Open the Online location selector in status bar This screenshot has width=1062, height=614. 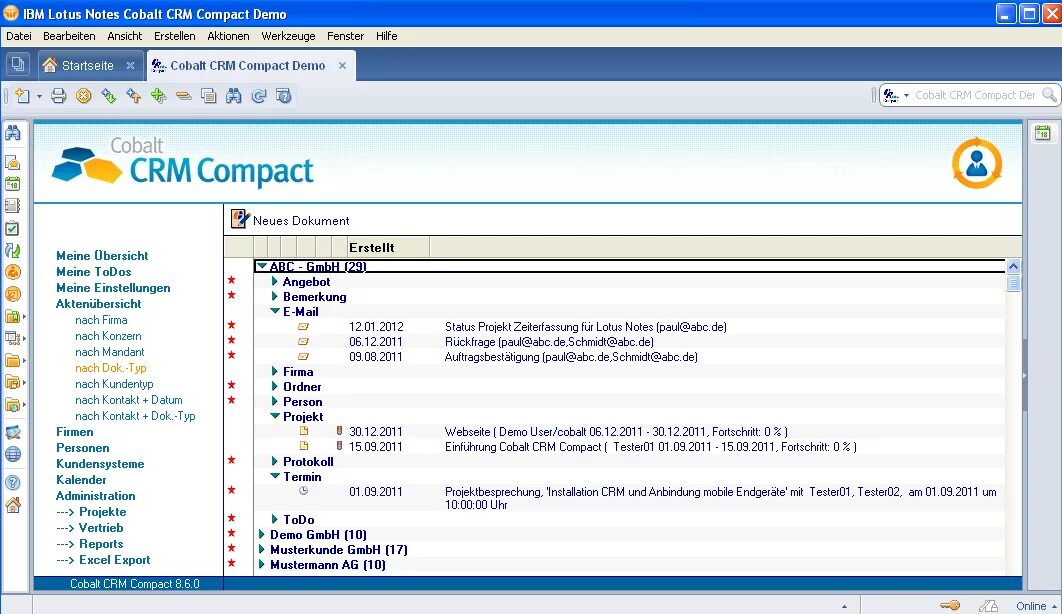pos(1036,606)
